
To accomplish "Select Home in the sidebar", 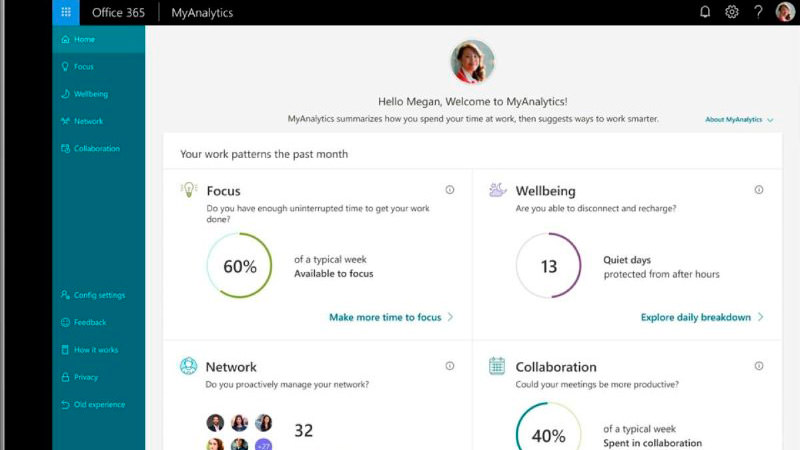I will [x=84, y=39].
